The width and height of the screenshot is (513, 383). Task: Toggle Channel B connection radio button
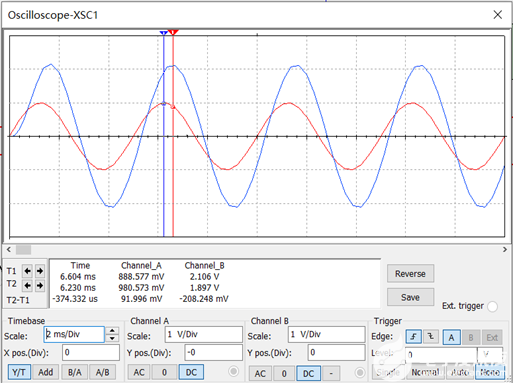coord(360,372)
